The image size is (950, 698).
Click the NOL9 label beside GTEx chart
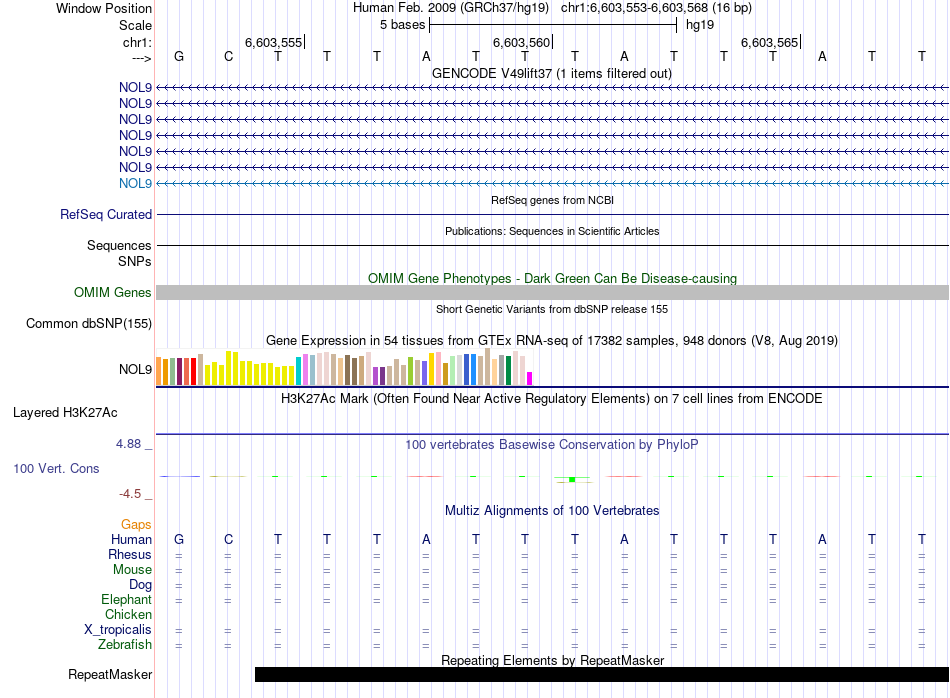(x=135, y=370)
